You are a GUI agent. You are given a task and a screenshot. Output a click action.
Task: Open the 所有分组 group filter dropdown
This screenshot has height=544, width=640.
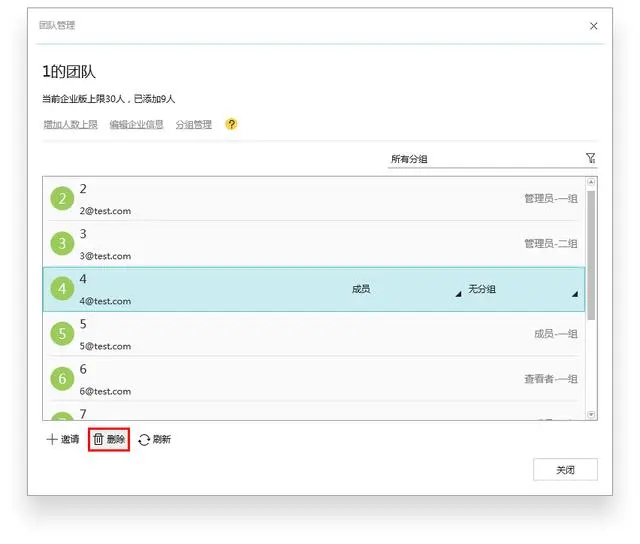492,159
